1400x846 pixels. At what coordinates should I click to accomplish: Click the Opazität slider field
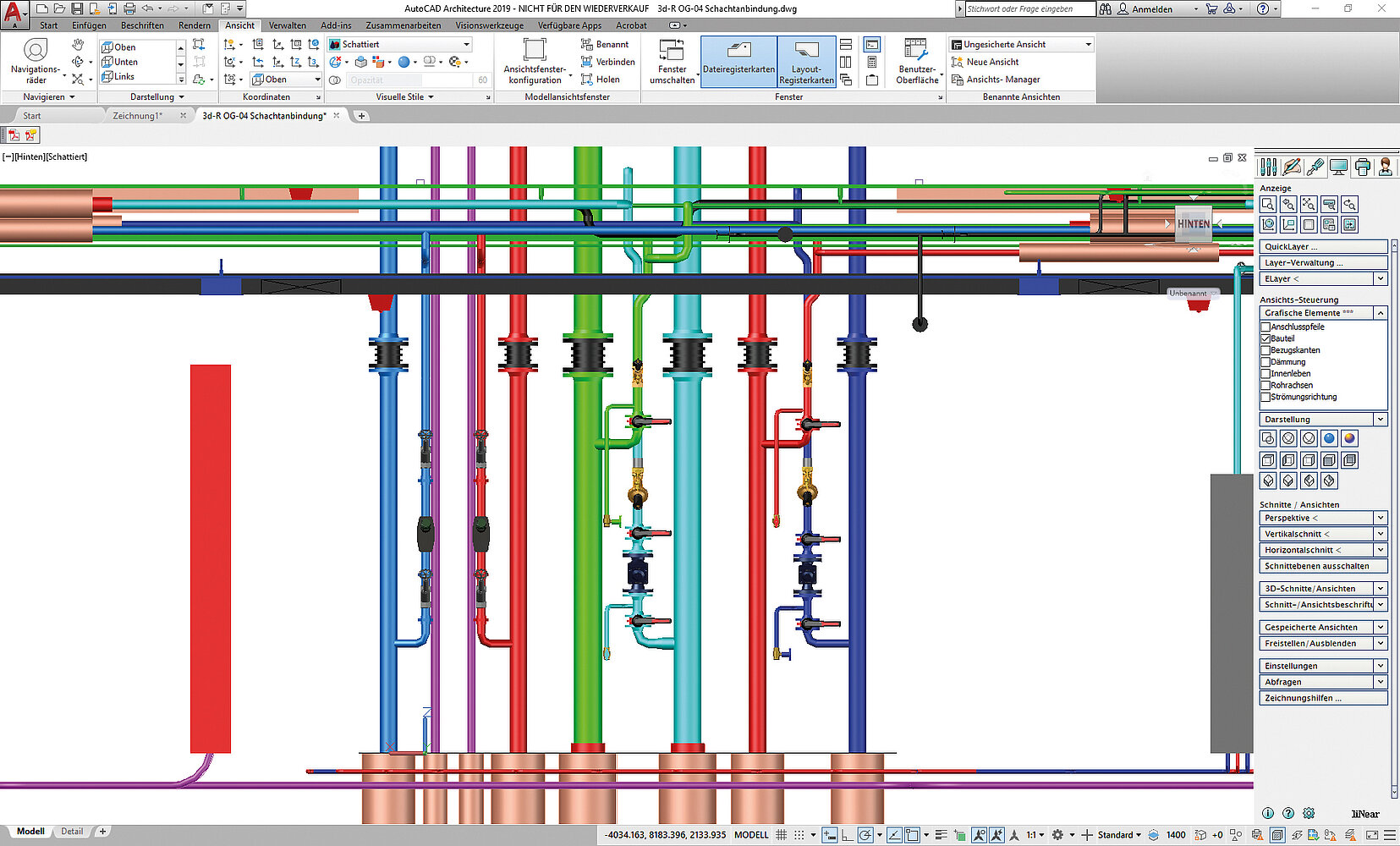409,80
